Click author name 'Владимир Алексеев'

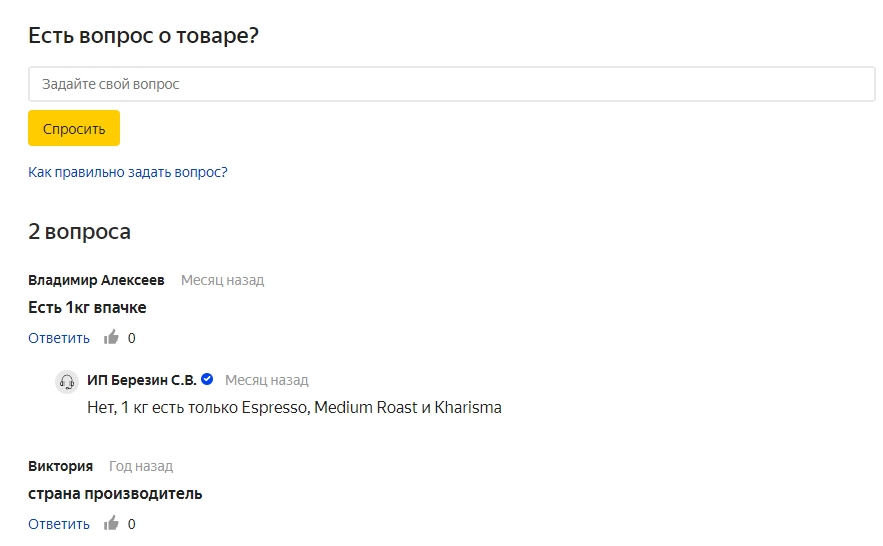coord(96,280)
